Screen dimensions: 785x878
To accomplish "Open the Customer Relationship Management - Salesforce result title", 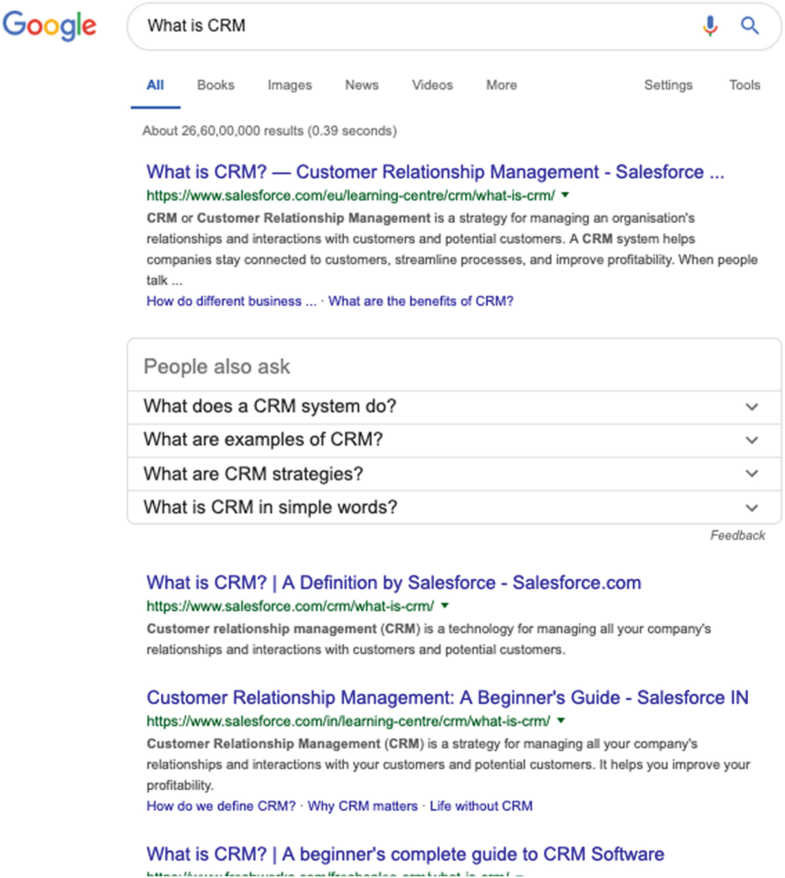I will click(435, 172).
